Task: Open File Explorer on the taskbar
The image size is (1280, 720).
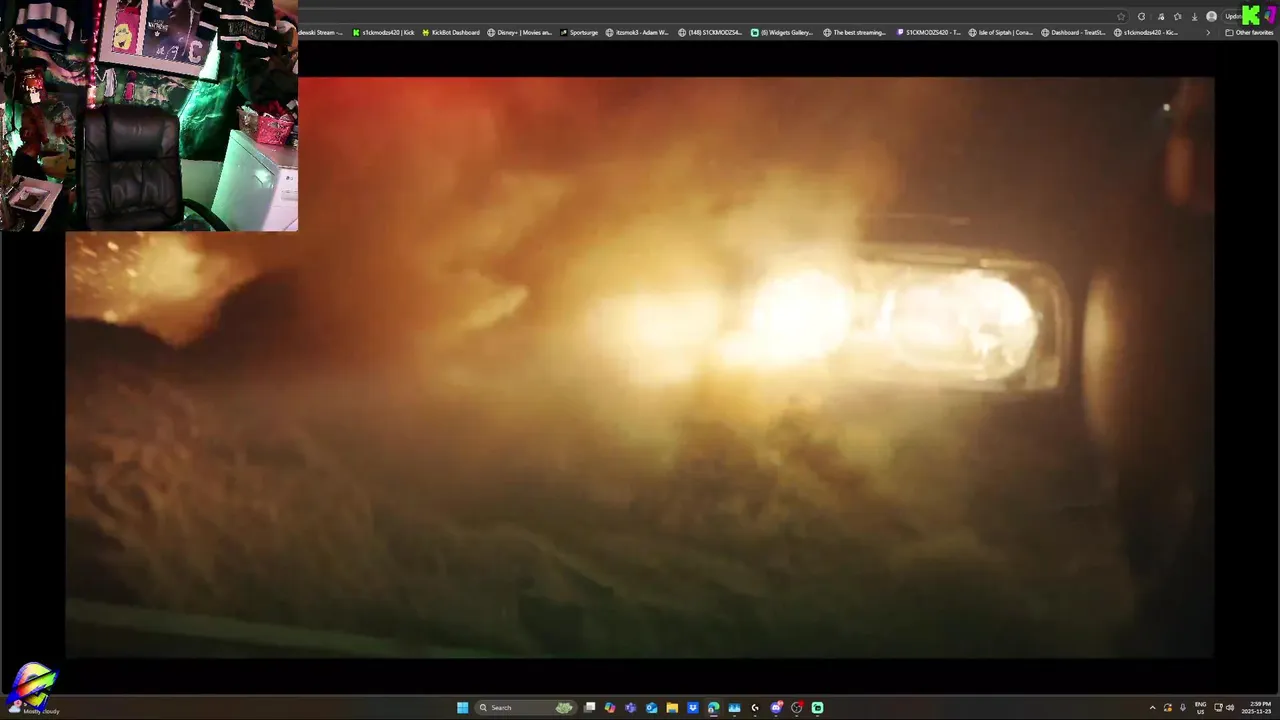Action: click(x=672, y=708)
